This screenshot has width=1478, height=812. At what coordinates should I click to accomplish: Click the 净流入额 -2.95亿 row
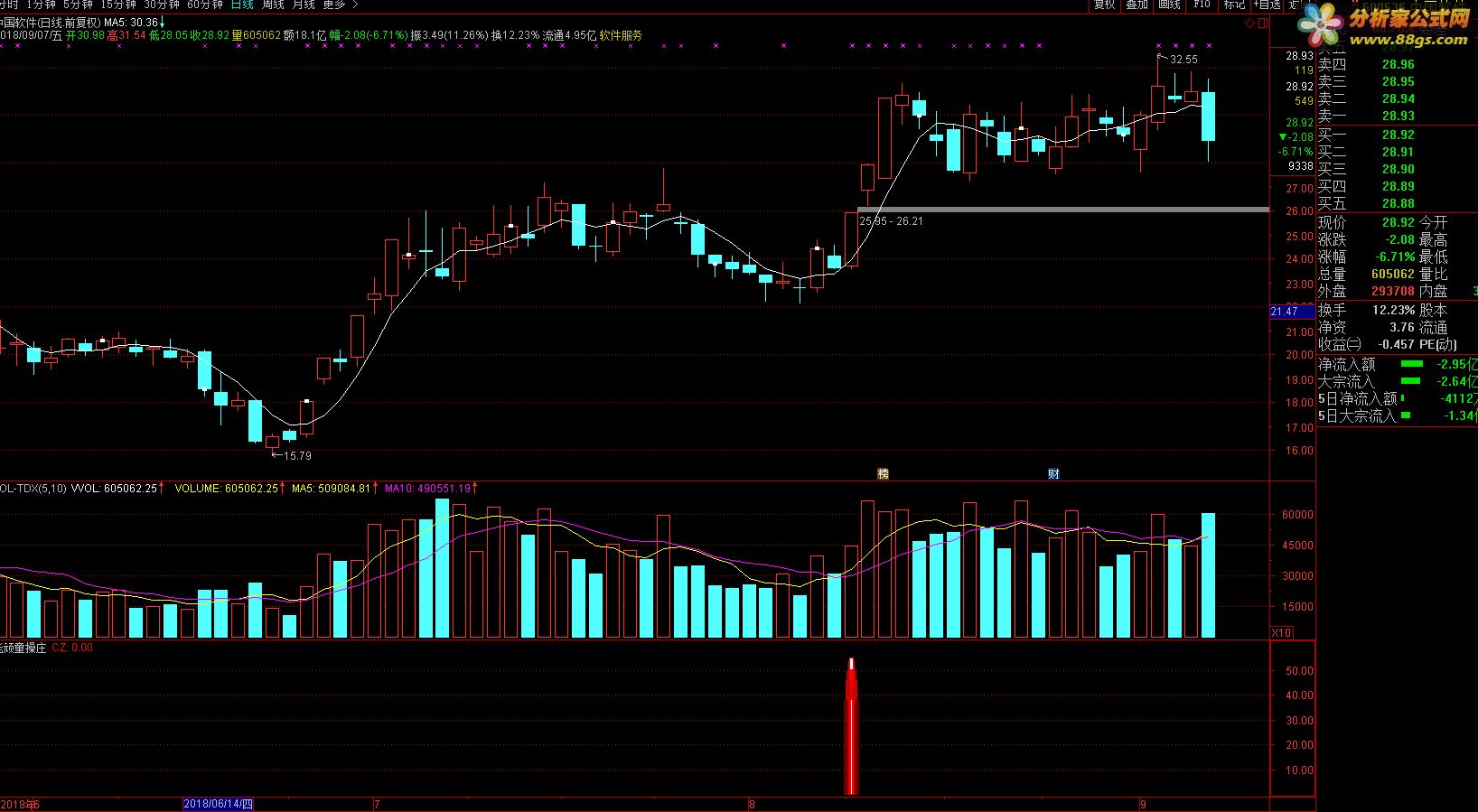(x=1398, y=365)
